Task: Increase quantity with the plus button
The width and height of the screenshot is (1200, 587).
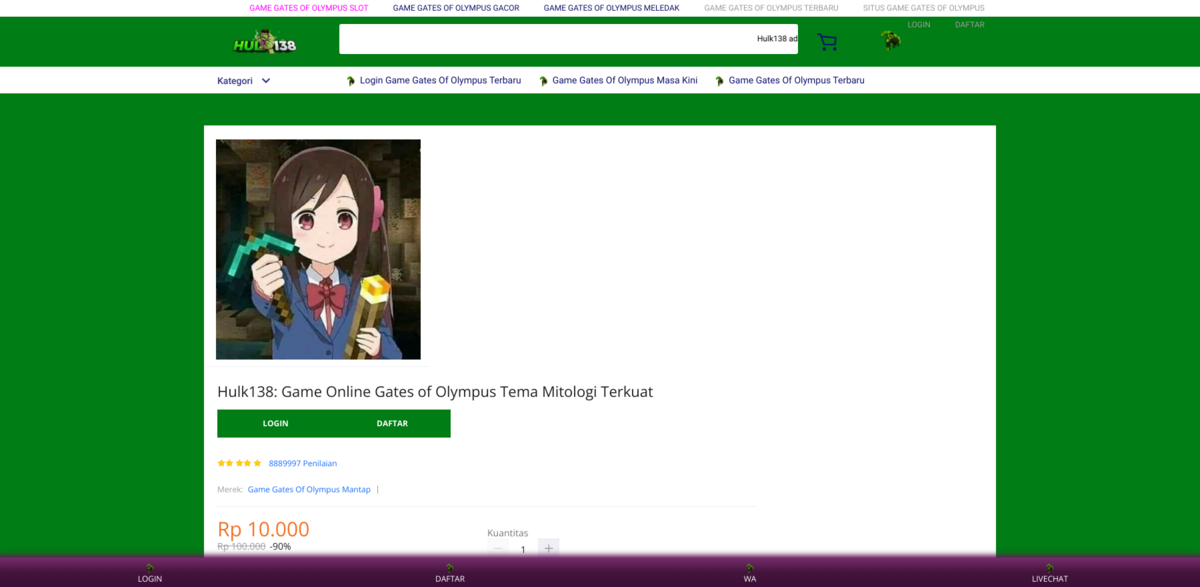Action: (548, 548)
